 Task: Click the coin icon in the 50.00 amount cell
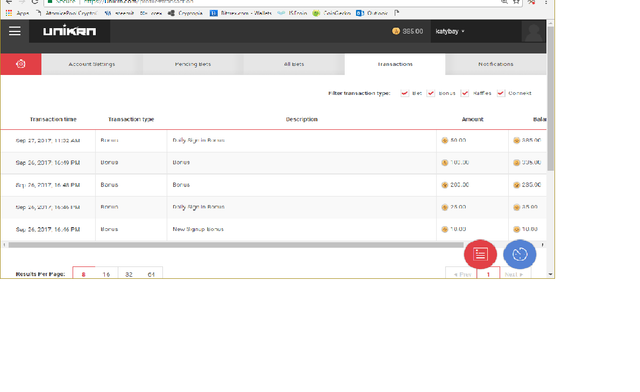[444, 140]
